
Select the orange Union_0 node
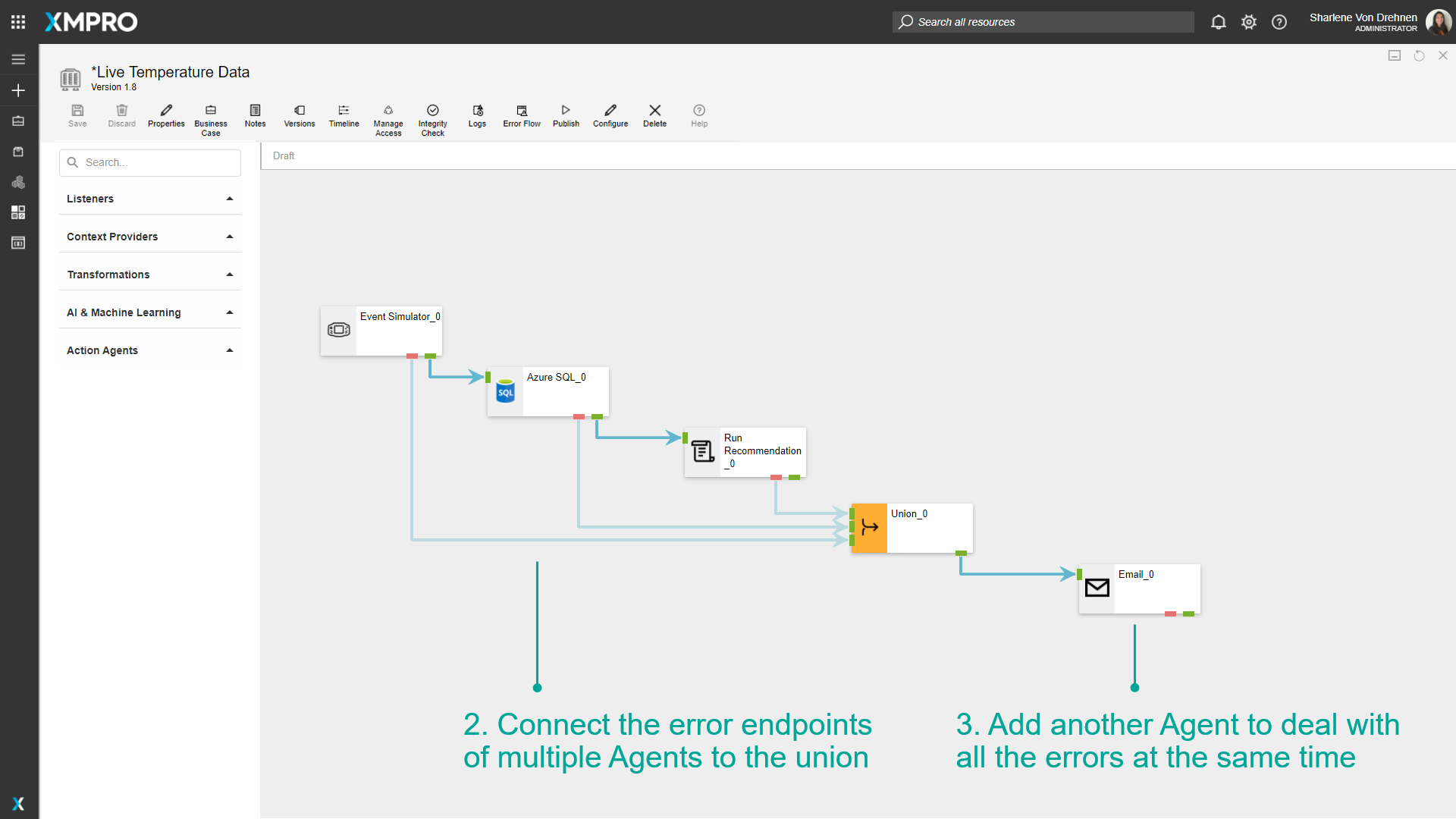(x=868, y=528)
